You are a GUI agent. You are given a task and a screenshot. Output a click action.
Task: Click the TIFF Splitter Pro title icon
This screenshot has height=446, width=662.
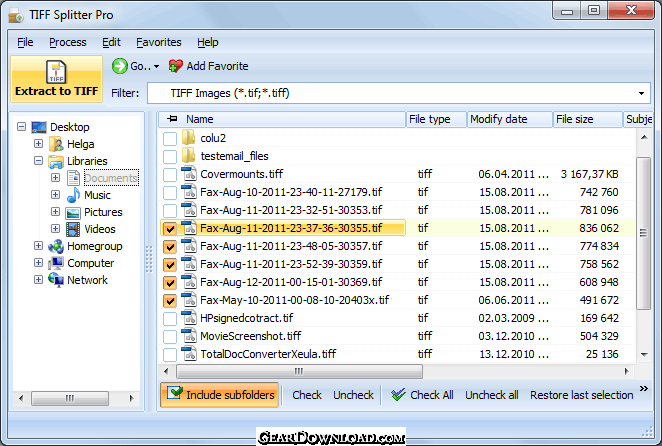(x=16, y=16)
